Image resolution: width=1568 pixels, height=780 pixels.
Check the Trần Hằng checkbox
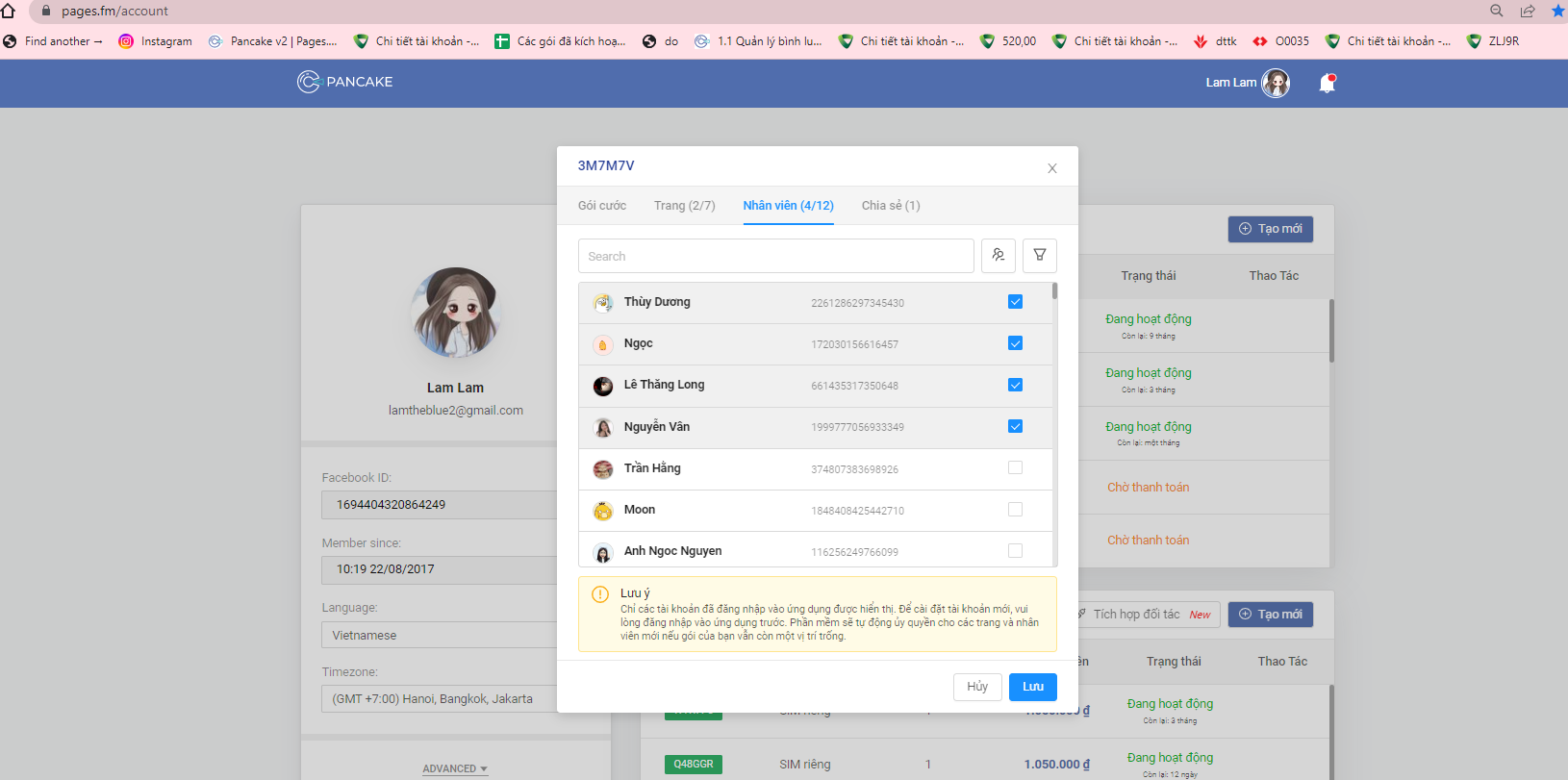pos(1015,468)
